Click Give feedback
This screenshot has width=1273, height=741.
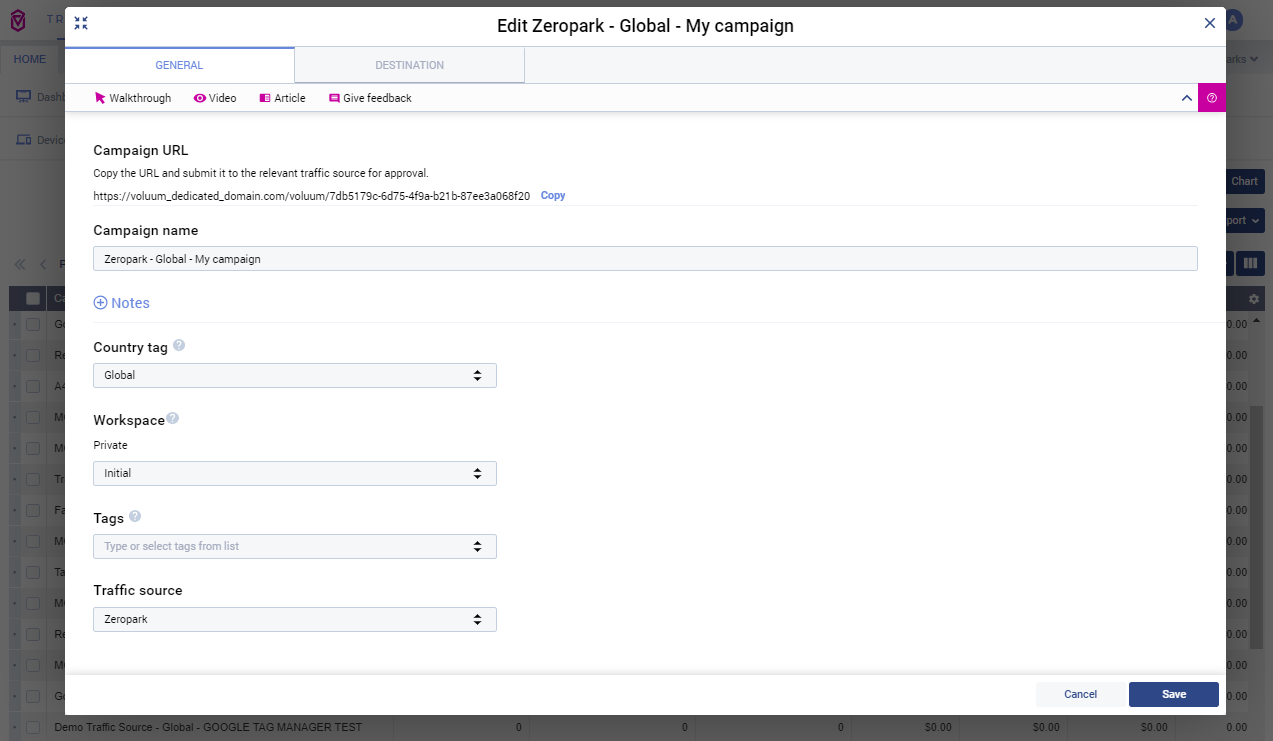(370, 98)
